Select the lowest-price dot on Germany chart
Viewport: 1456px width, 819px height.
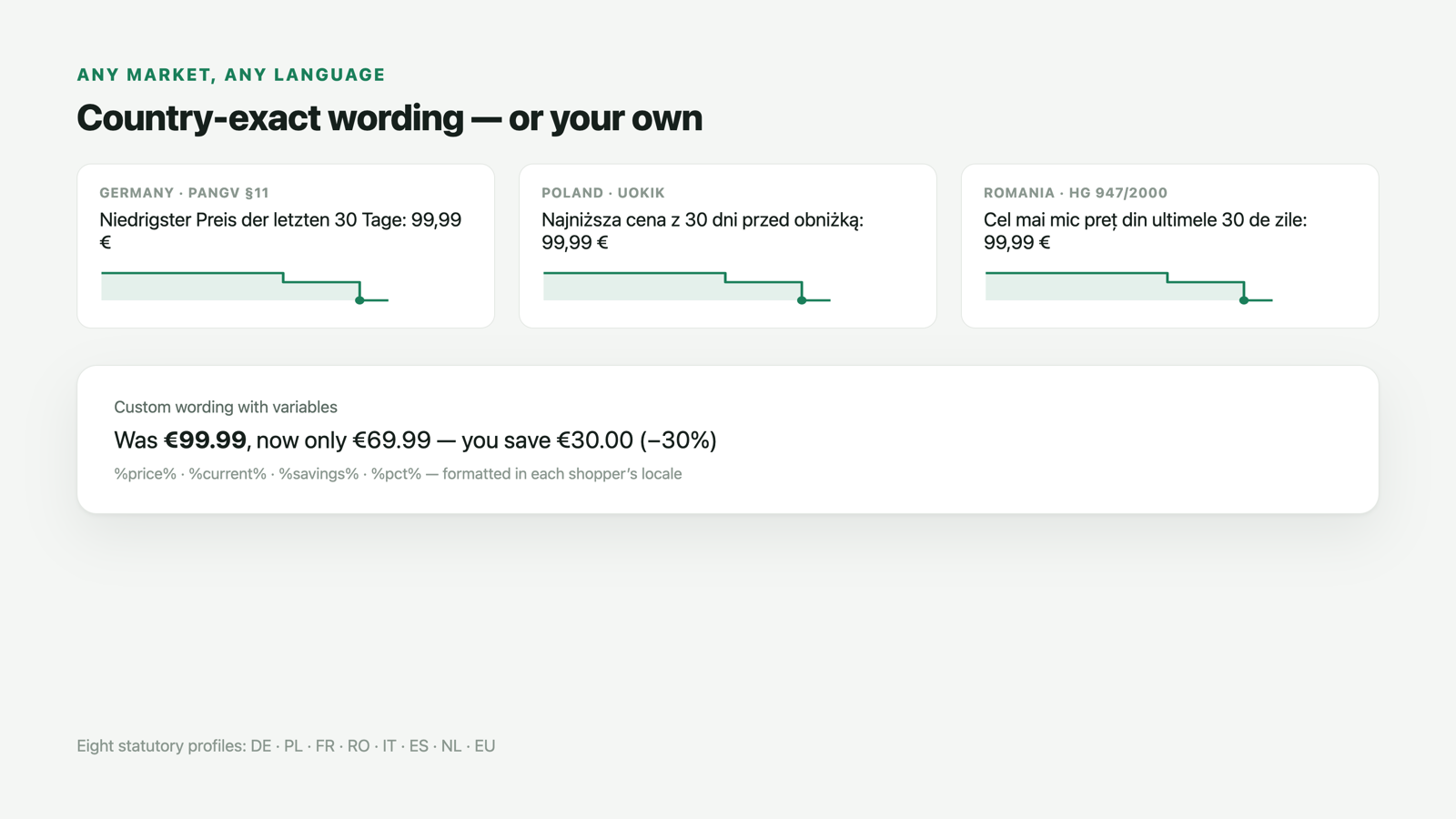point(359,300)
